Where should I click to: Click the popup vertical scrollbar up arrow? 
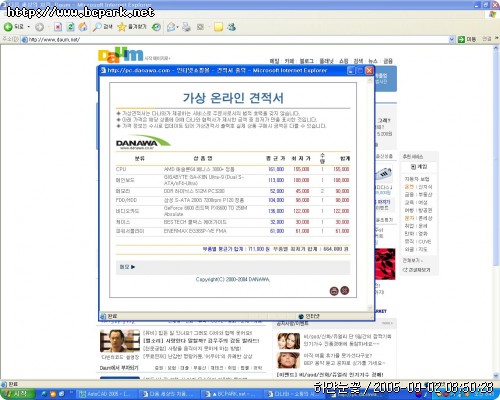(x=370, y=81)
